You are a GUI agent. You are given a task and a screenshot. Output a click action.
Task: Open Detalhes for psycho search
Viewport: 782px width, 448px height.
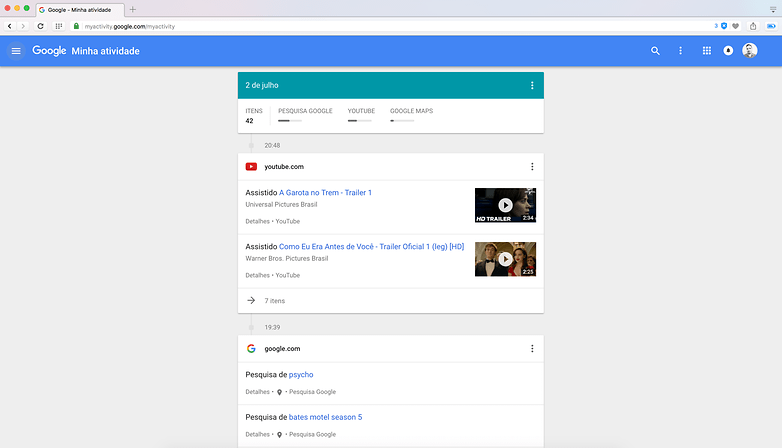[257, 392]
